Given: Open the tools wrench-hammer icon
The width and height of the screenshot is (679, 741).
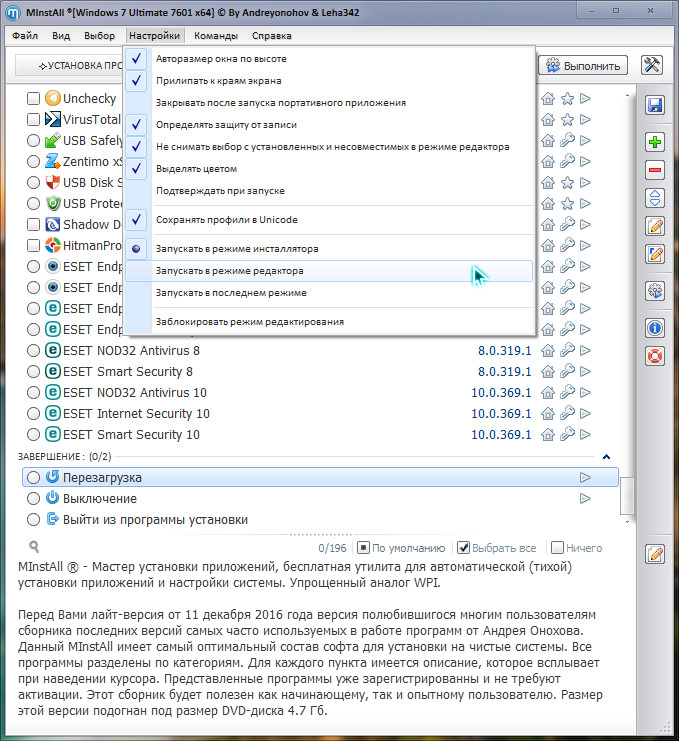Looking at the screenshot, I should (652, 65).
